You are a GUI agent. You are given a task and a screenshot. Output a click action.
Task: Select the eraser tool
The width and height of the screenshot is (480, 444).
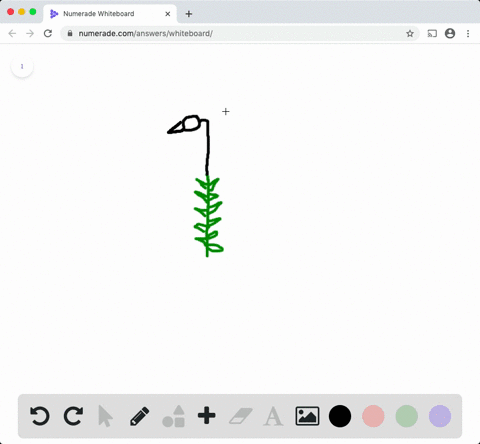coord(240,416)
